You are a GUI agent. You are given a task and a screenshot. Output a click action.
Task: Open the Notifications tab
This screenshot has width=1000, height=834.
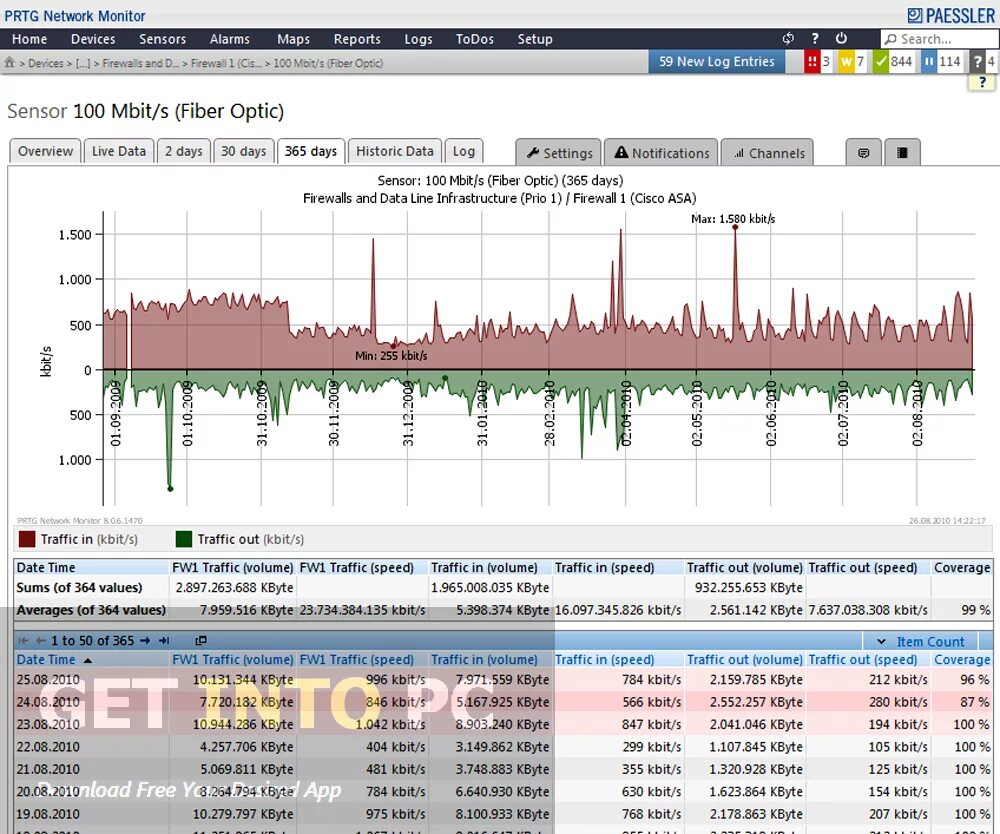coord(661,153)
